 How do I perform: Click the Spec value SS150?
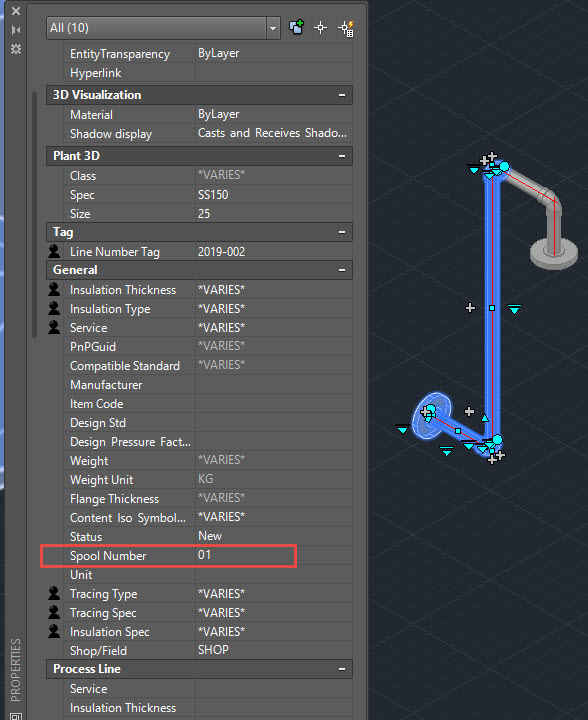(213, 195)
